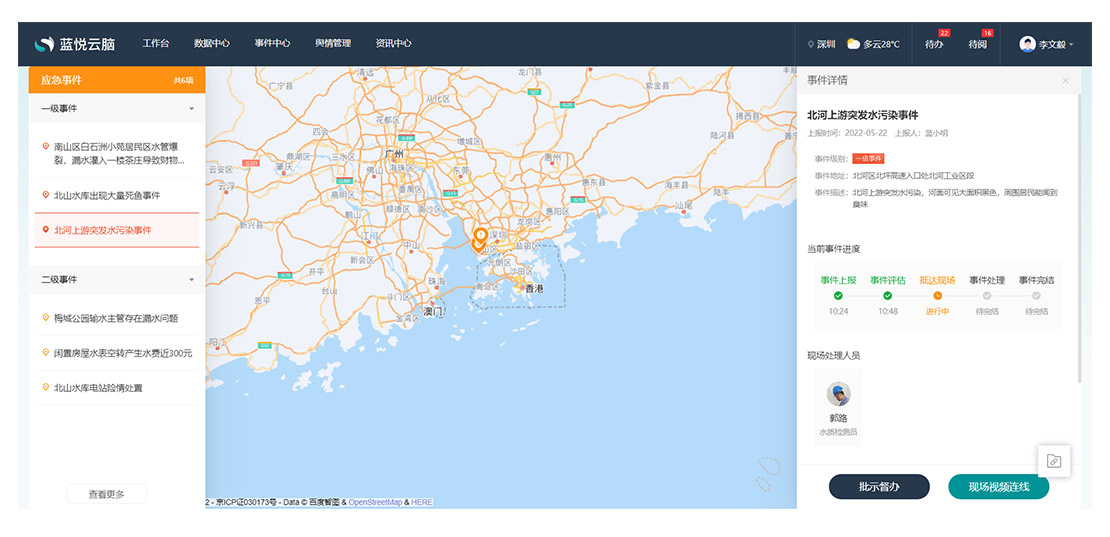The height and width of the screenshot is (537, 1110).
Task: Click the cloudy weather icon
Action: click(x=853, y=44)
